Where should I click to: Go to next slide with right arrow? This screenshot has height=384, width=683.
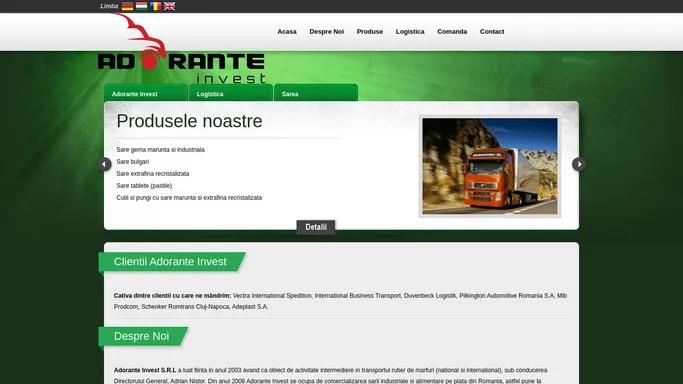coord(578,164)
